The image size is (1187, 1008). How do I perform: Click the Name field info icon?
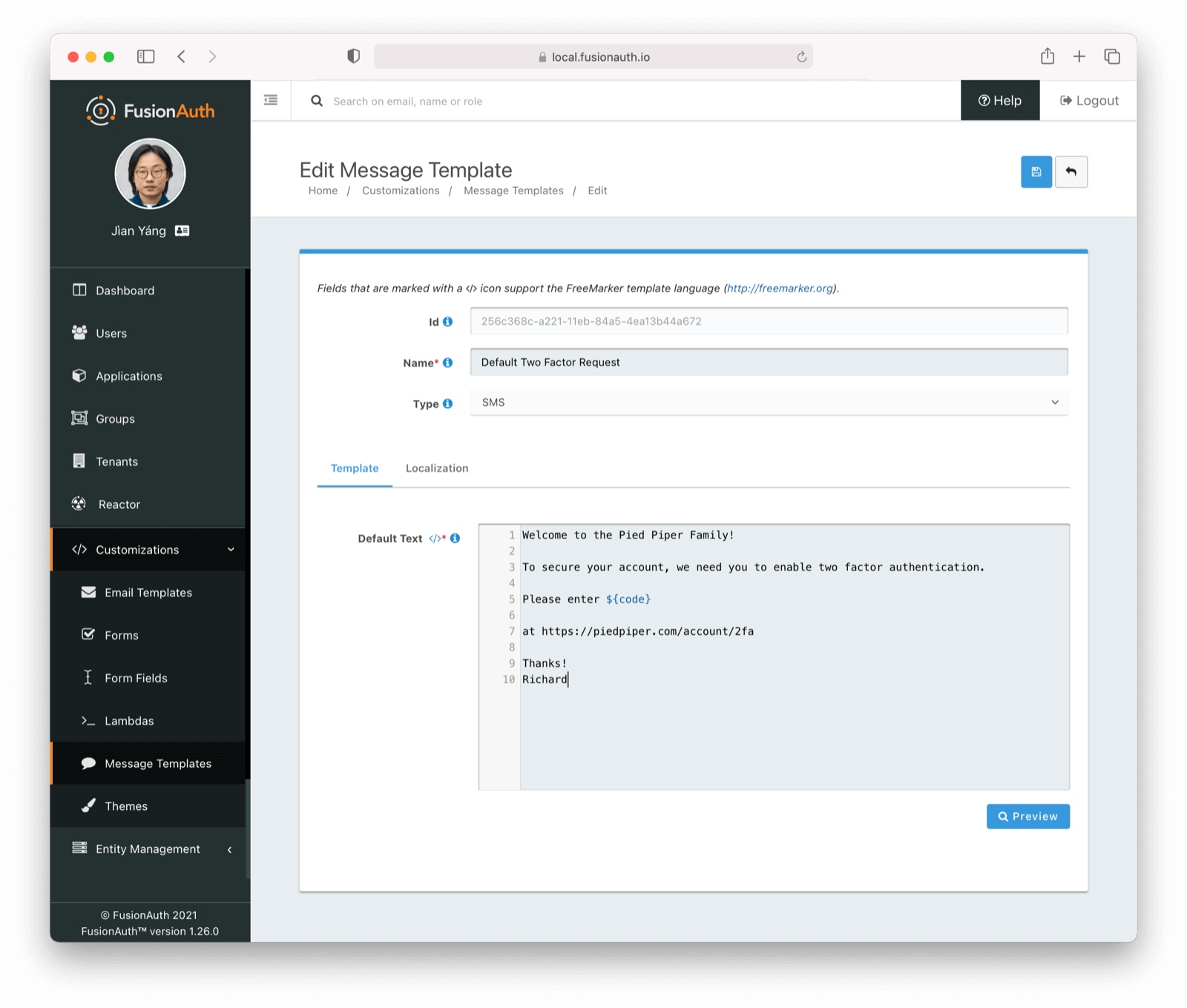(x=447, y=363)
